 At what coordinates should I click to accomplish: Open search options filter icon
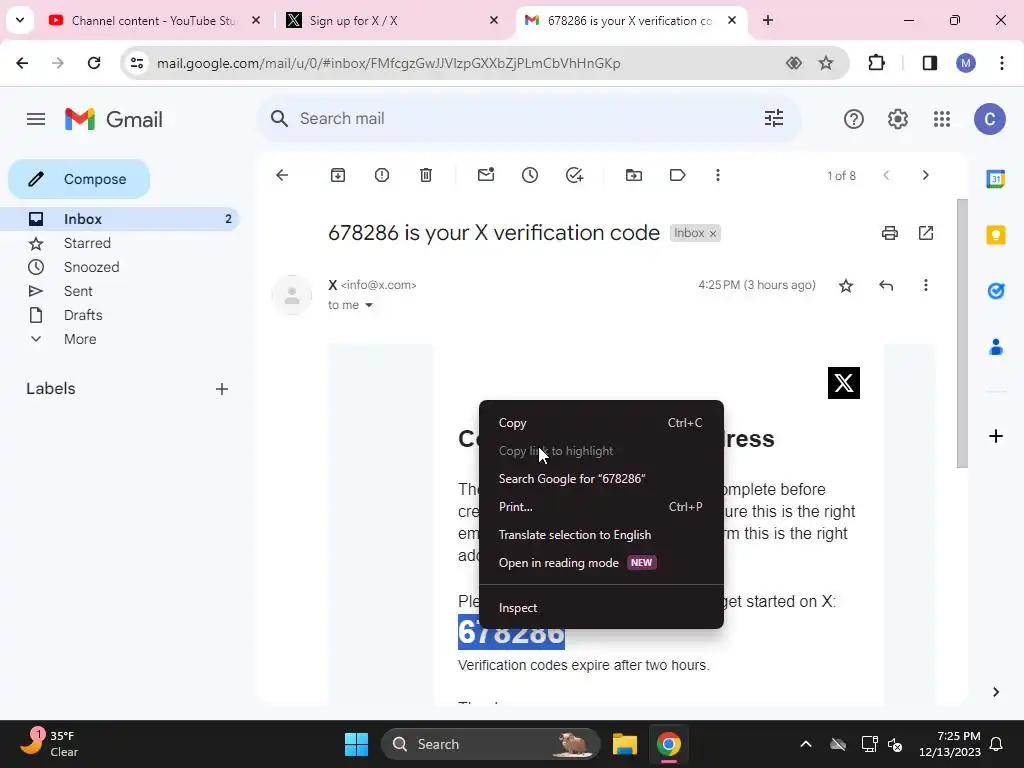pyautogui.click(x=774, y=118)
